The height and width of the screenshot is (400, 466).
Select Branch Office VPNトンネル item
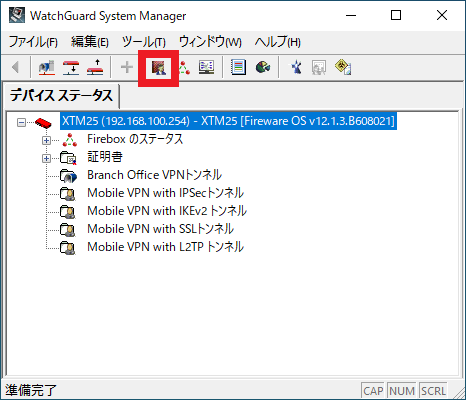[x=154, y=175]
